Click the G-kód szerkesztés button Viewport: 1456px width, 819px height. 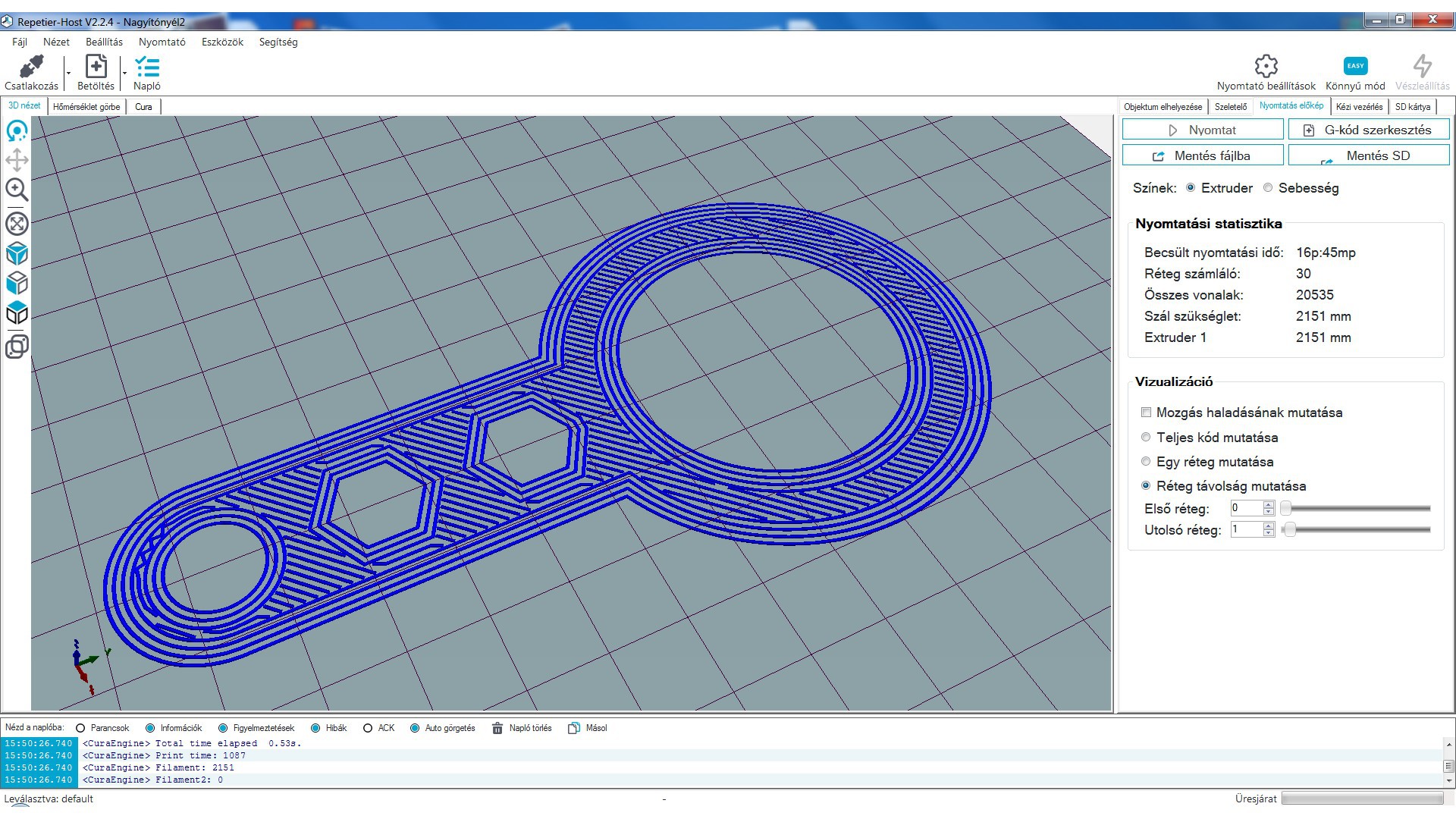click(x=1369, y=130)
